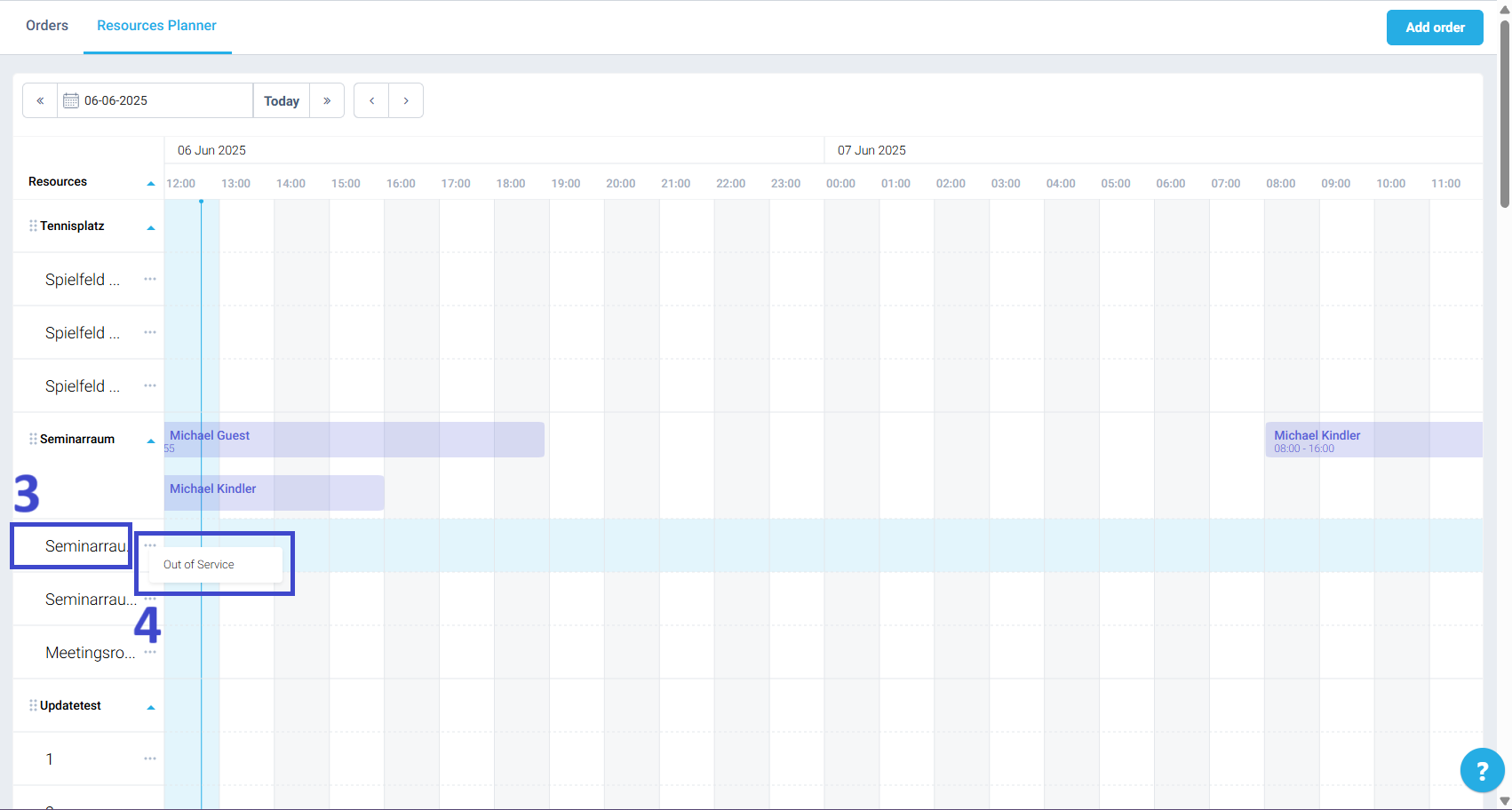1512x810 pixels.
Task: Open options menu for resource 1
Action: (x=150, y=758)
